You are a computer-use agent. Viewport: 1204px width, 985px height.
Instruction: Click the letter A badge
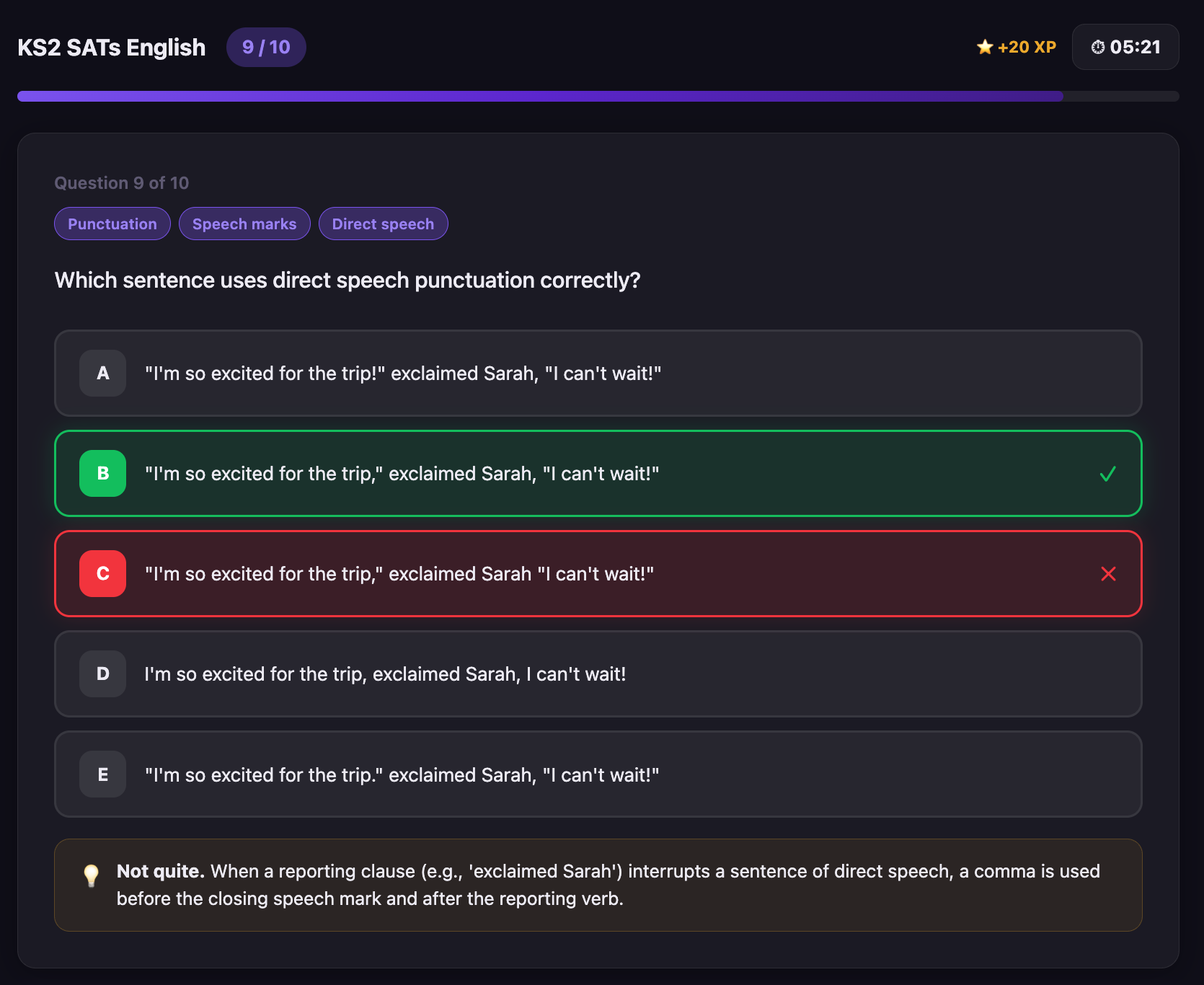click(102, 374)
